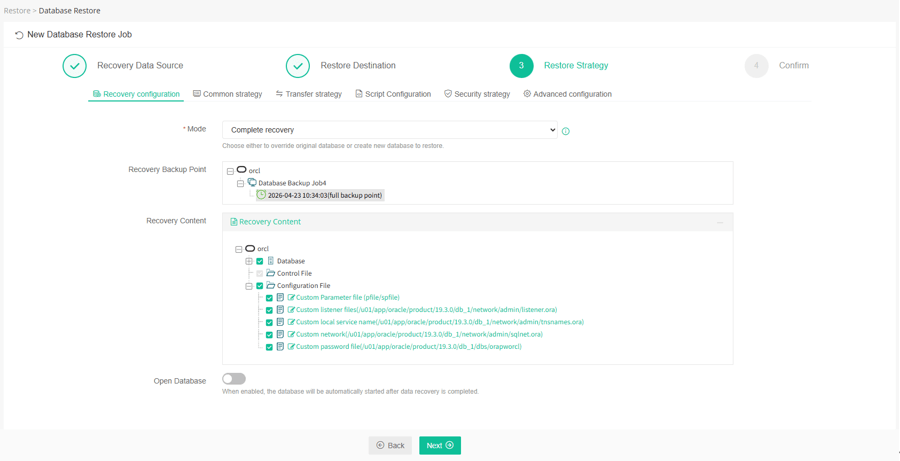Click the Recovery Content panel title

pos(270,222)
